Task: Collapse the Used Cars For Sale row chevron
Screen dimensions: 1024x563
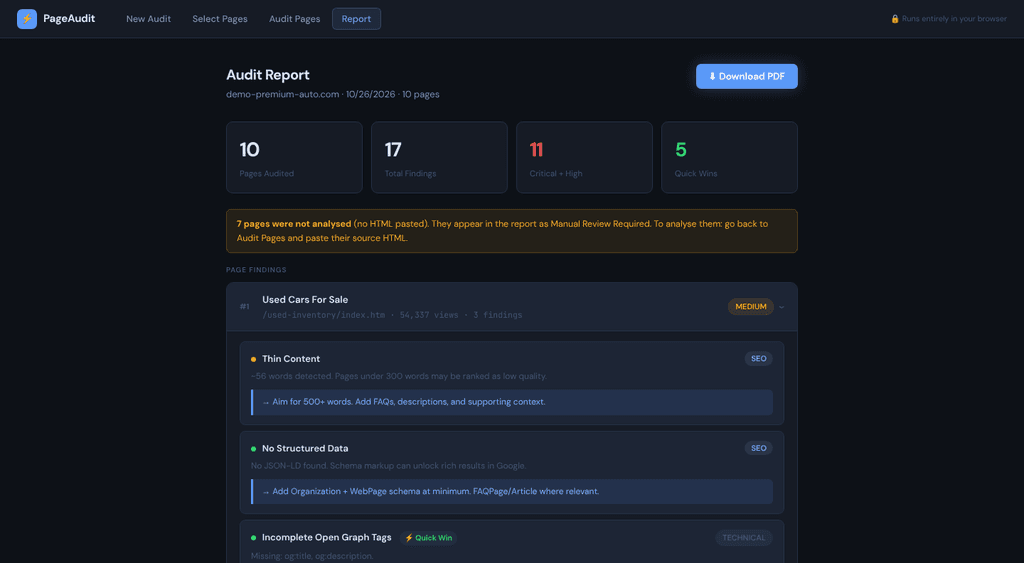Action: pyautogui.click(x=781, y=307)
